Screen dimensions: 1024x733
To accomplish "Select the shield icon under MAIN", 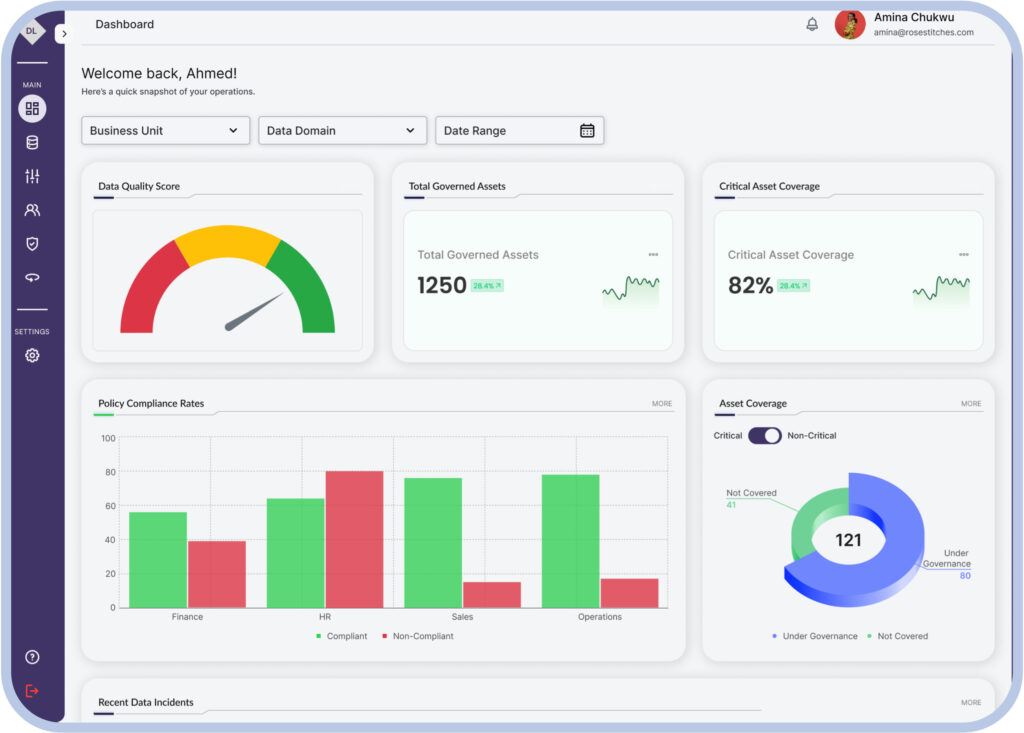I will click(x=31, y=243).
